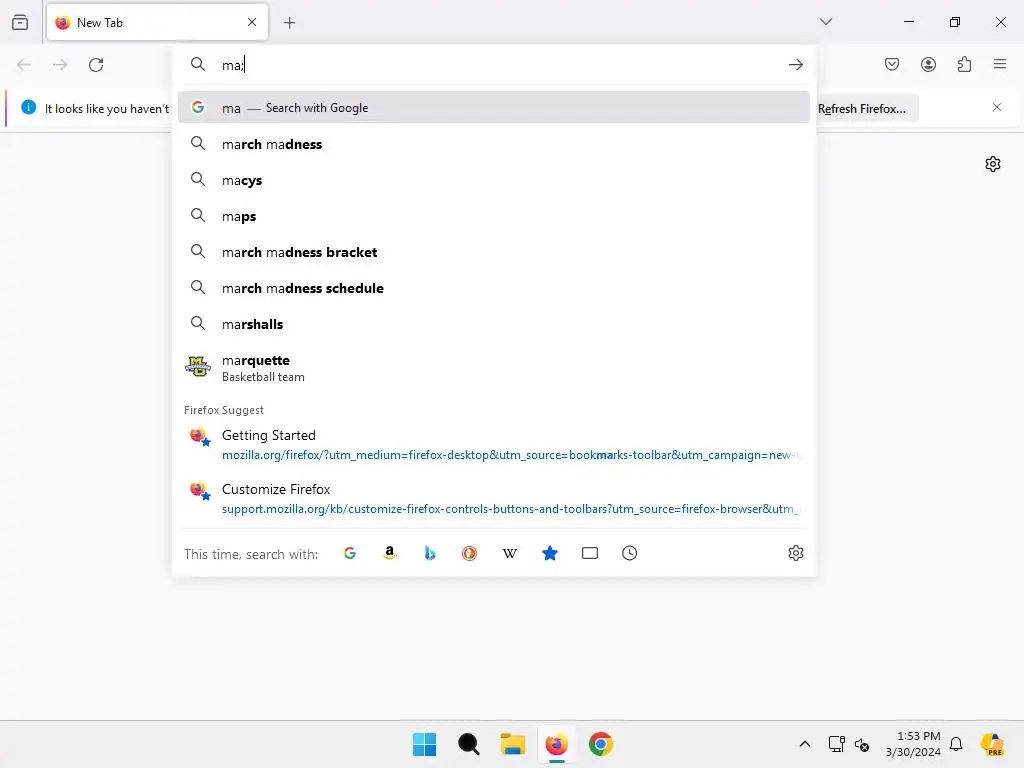Image resolution: width=1024 pixels, height=768 pixels.
Task: Open the application hamburger menu
Action: point(999,64)
